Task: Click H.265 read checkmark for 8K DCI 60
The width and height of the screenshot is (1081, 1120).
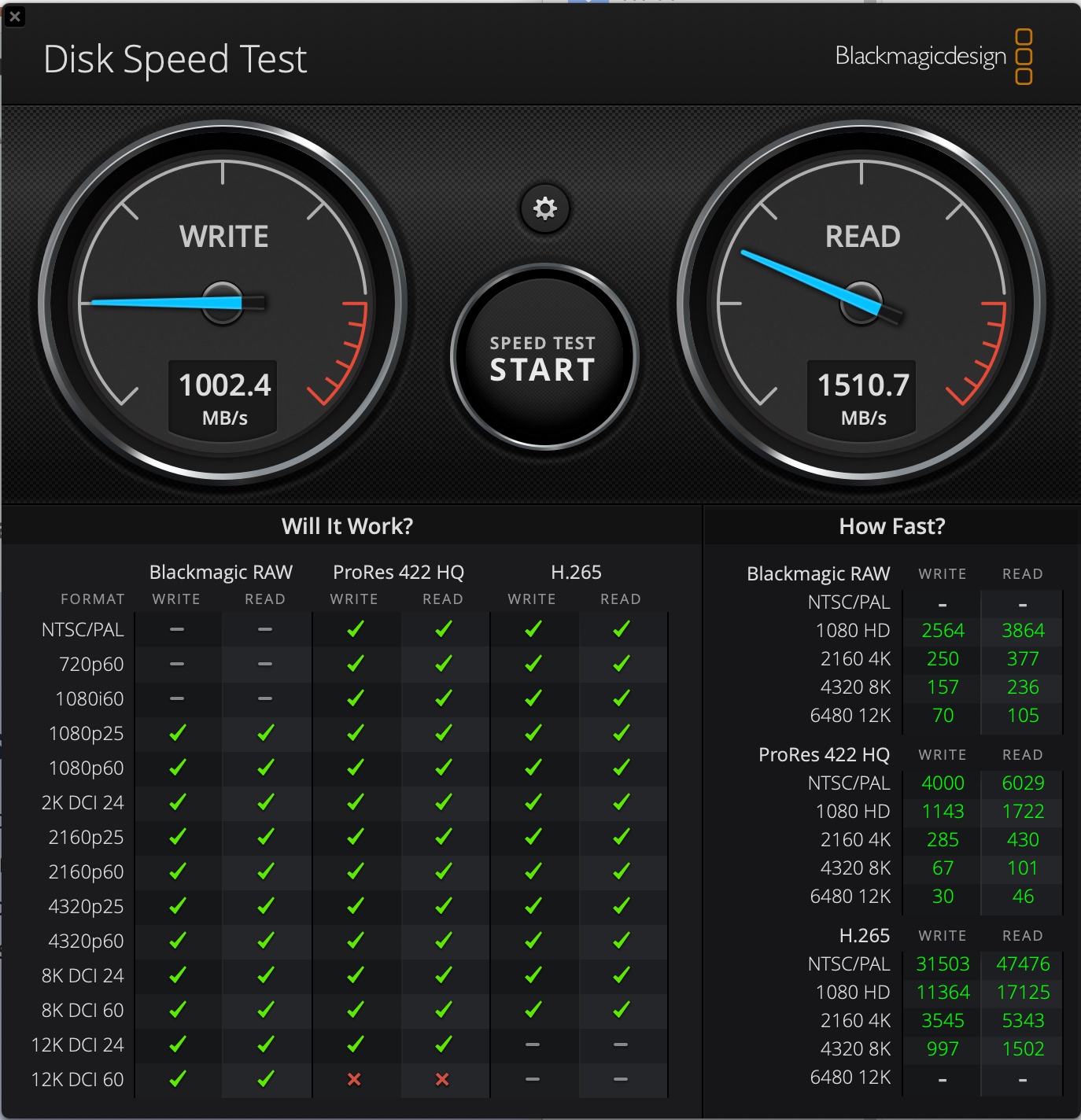Action: [x=622, y=1010]
